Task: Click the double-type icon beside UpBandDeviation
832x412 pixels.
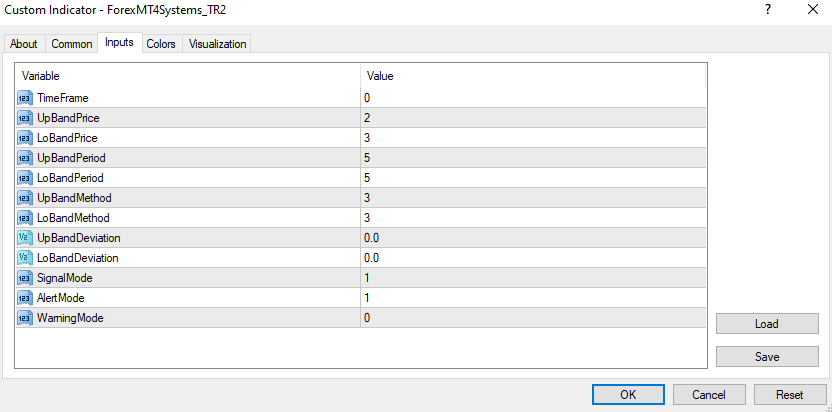Action: click(25, 238)
